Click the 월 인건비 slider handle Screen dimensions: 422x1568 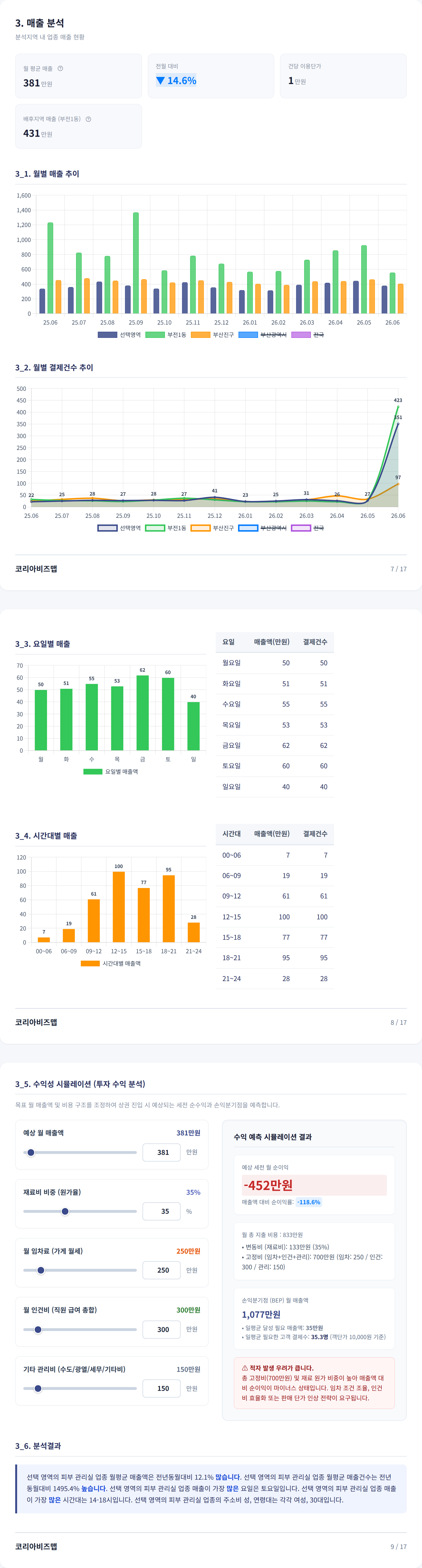[x=38, y=1329]
